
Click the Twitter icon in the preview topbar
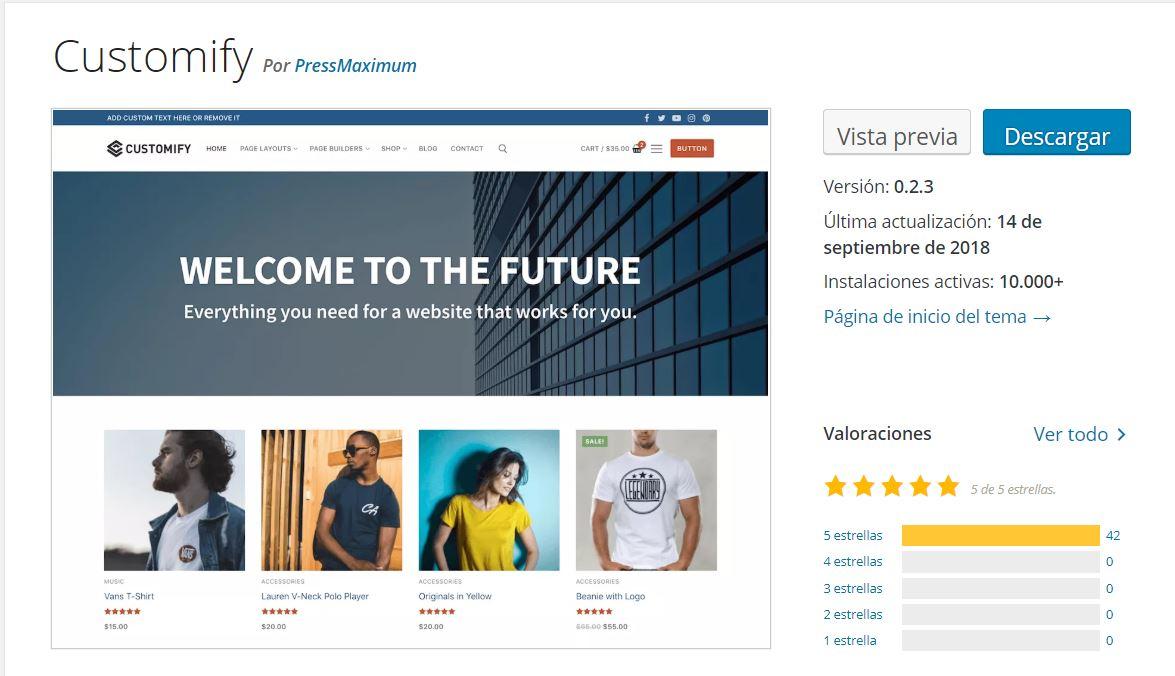click(x=661, y=118)
